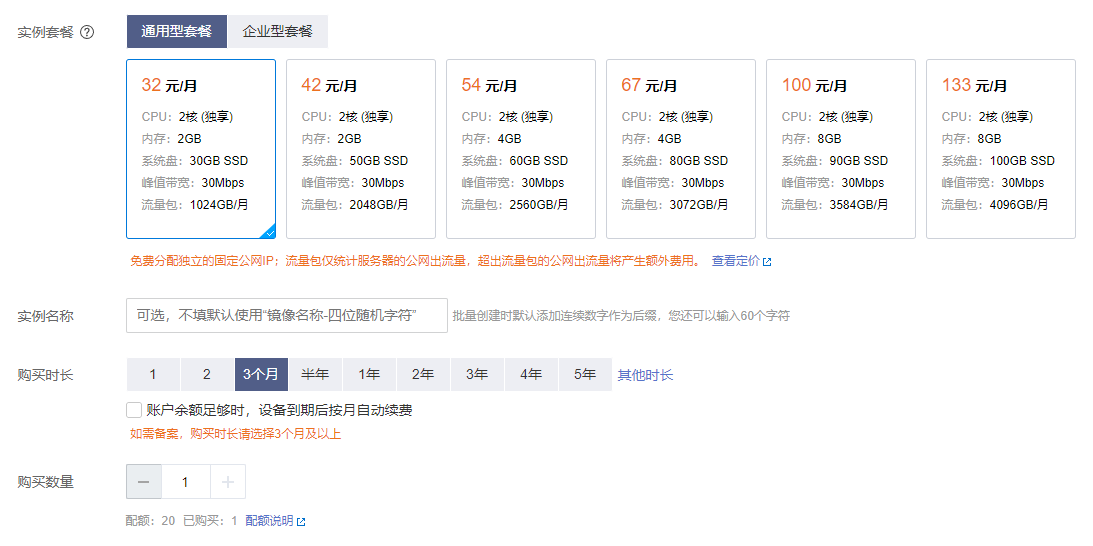1093x546 pixels.
Task: Select the 100 元/月 plan card
Action: [x=841, y=149]
